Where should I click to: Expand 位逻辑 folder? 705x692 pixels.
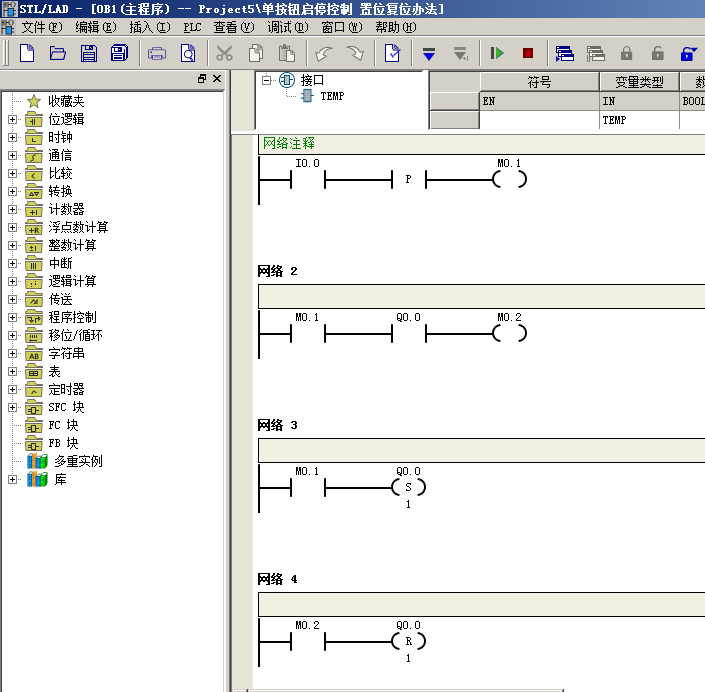point(13,120)
